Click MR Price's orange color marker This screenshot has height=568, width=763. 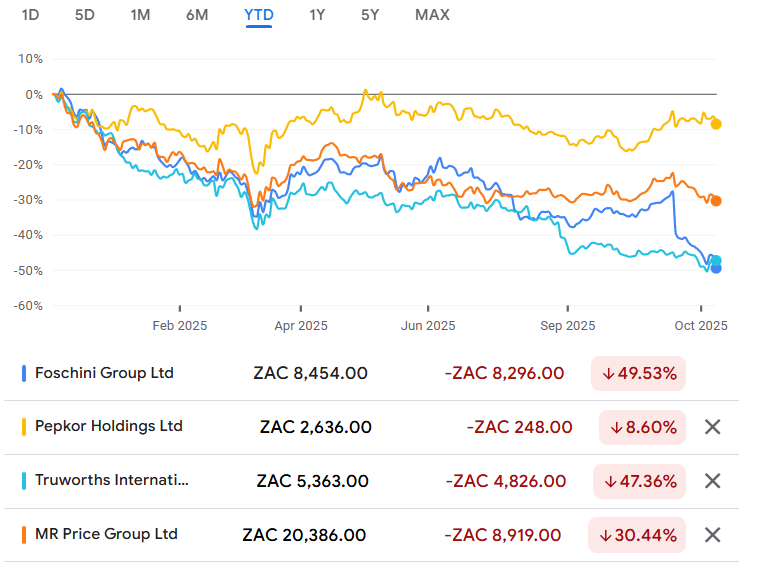[24, 534]
